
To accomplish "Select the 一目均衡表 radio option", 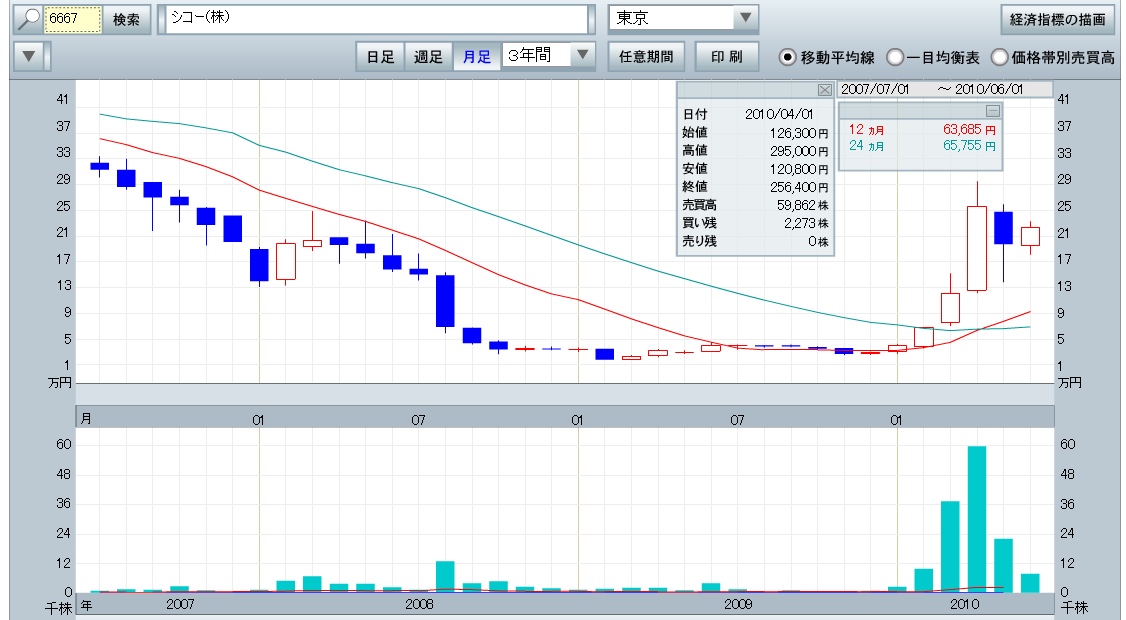I will click(896, 57).
